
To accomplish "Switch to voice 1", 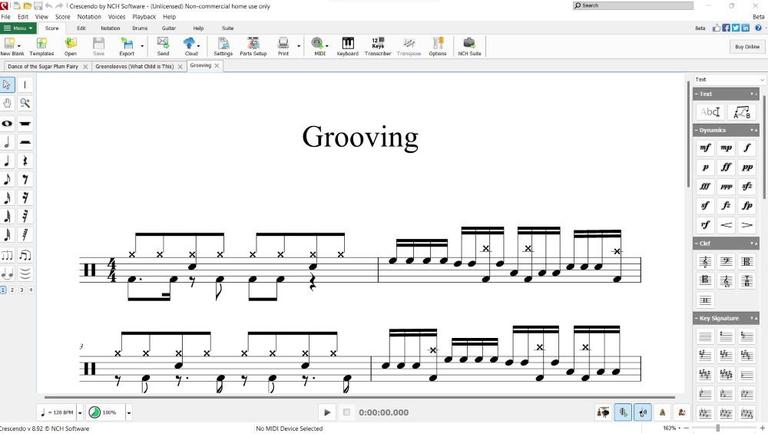I will pyautogui.click(x=3, y=290).
